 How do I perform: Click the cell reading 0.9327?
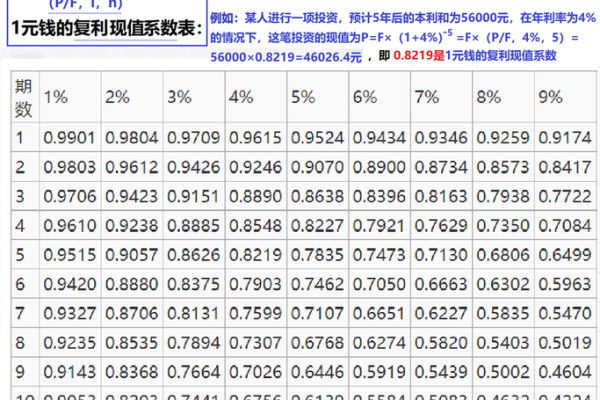coord(69,313)
